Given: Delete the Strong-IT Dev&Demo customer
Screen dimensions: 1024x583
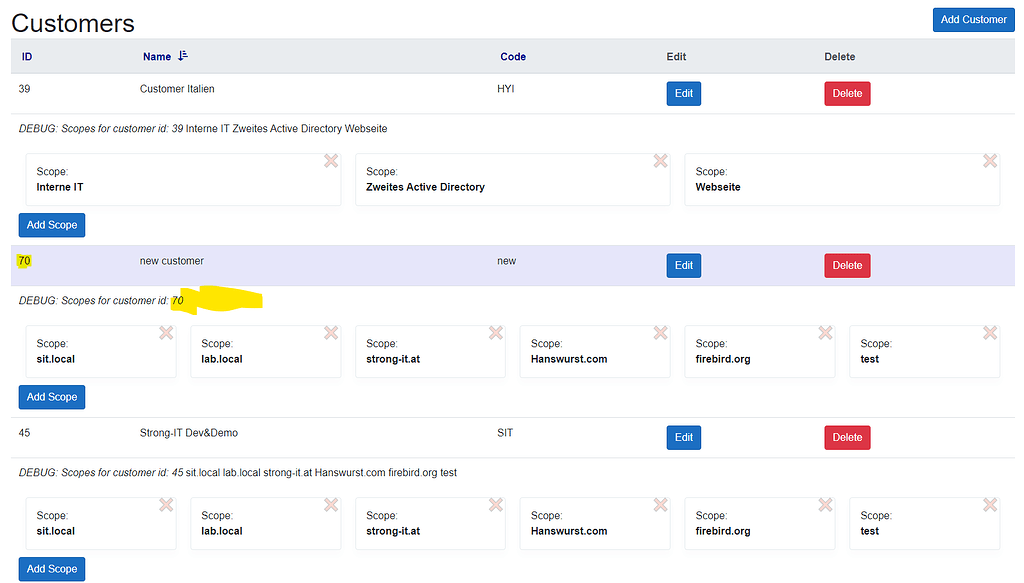Looking at the screenshot, I should 847,438.
